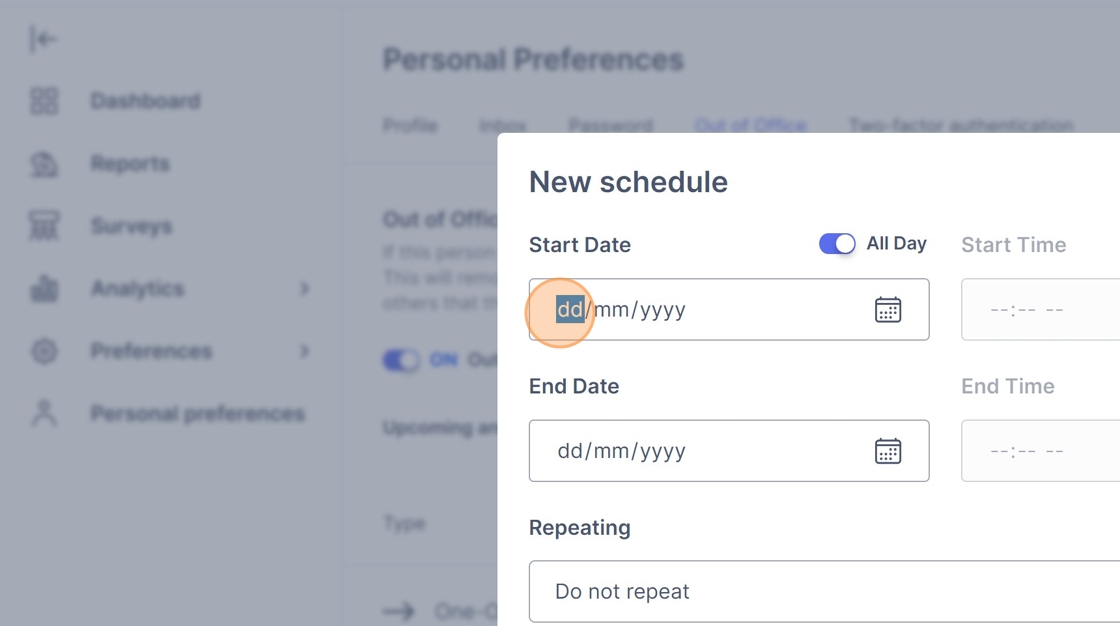Select the Analytics chart icon
The height and width of the screenshot is (626, 1120).
coord(44,289)
